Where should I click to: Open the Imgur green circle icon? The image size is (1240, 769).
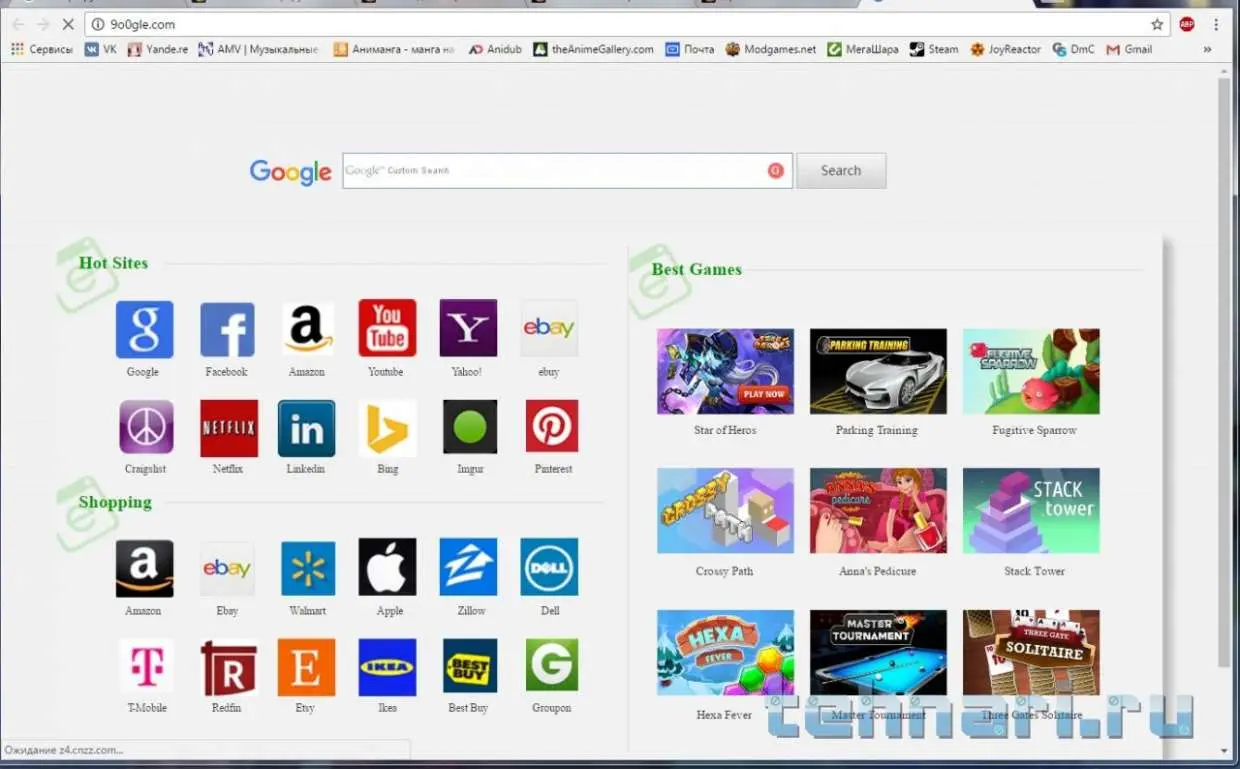pyautogui.click(x=470, y=427)
